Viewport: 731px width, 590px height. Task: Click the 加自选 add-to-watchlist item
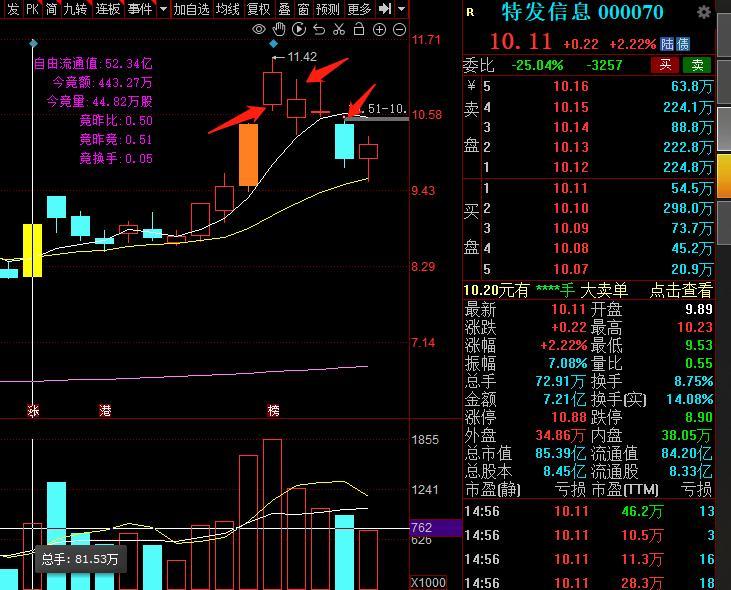click(192, 8)
